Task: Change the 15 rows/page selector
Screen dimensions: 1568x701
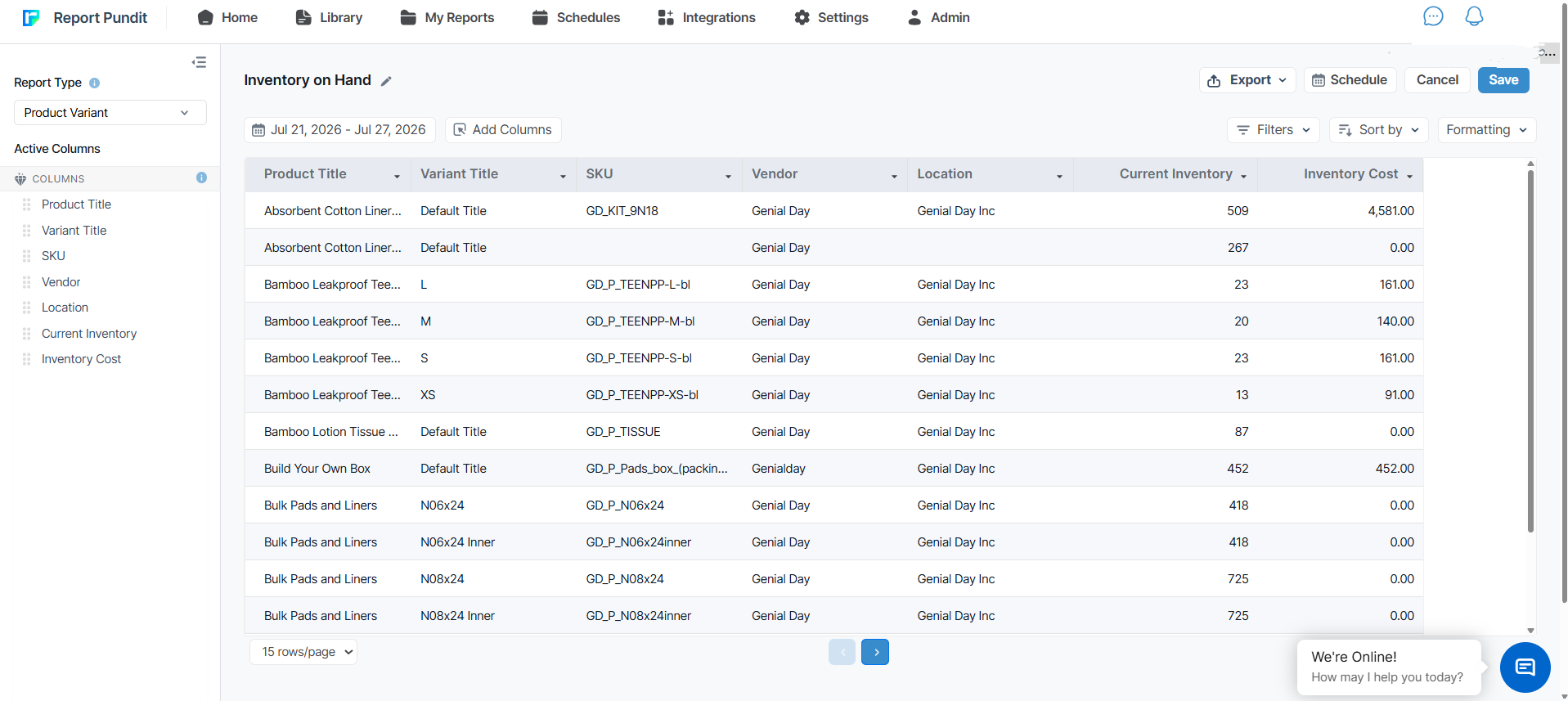Action: click(x=303, y=652)
